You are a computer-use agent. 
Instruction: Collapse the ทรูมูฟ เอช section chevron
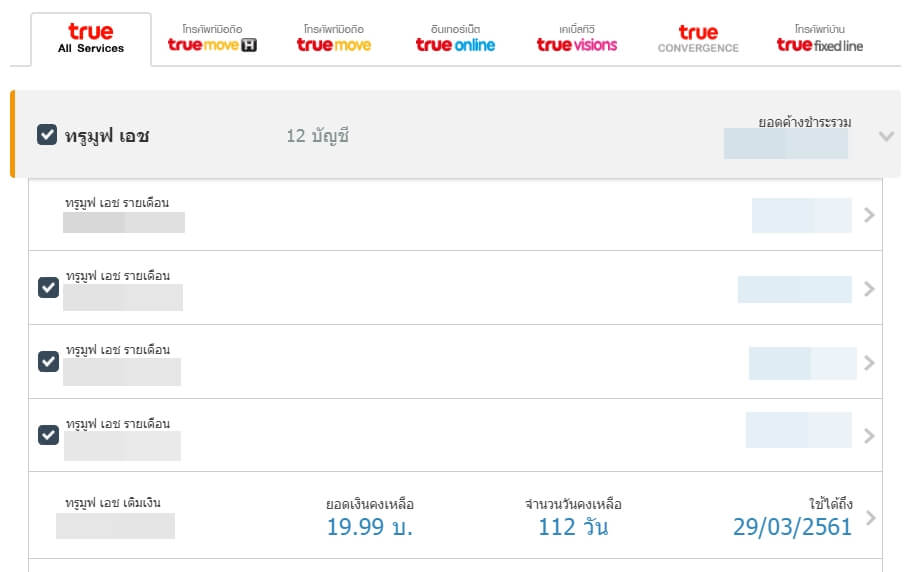click(886, 136)
